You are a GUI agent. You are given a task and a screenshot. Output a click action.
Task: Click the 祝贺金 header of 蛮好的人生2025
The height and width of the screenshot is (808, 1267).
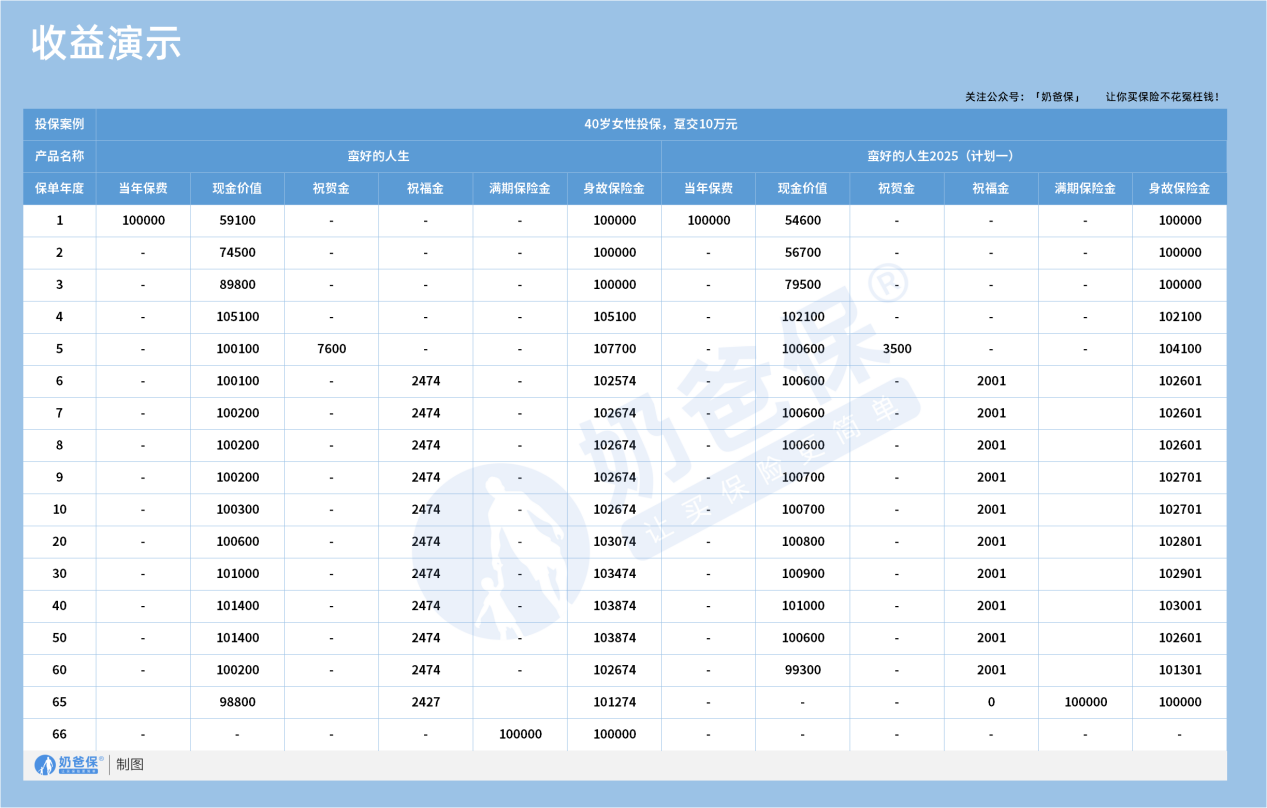click(896, 188)
